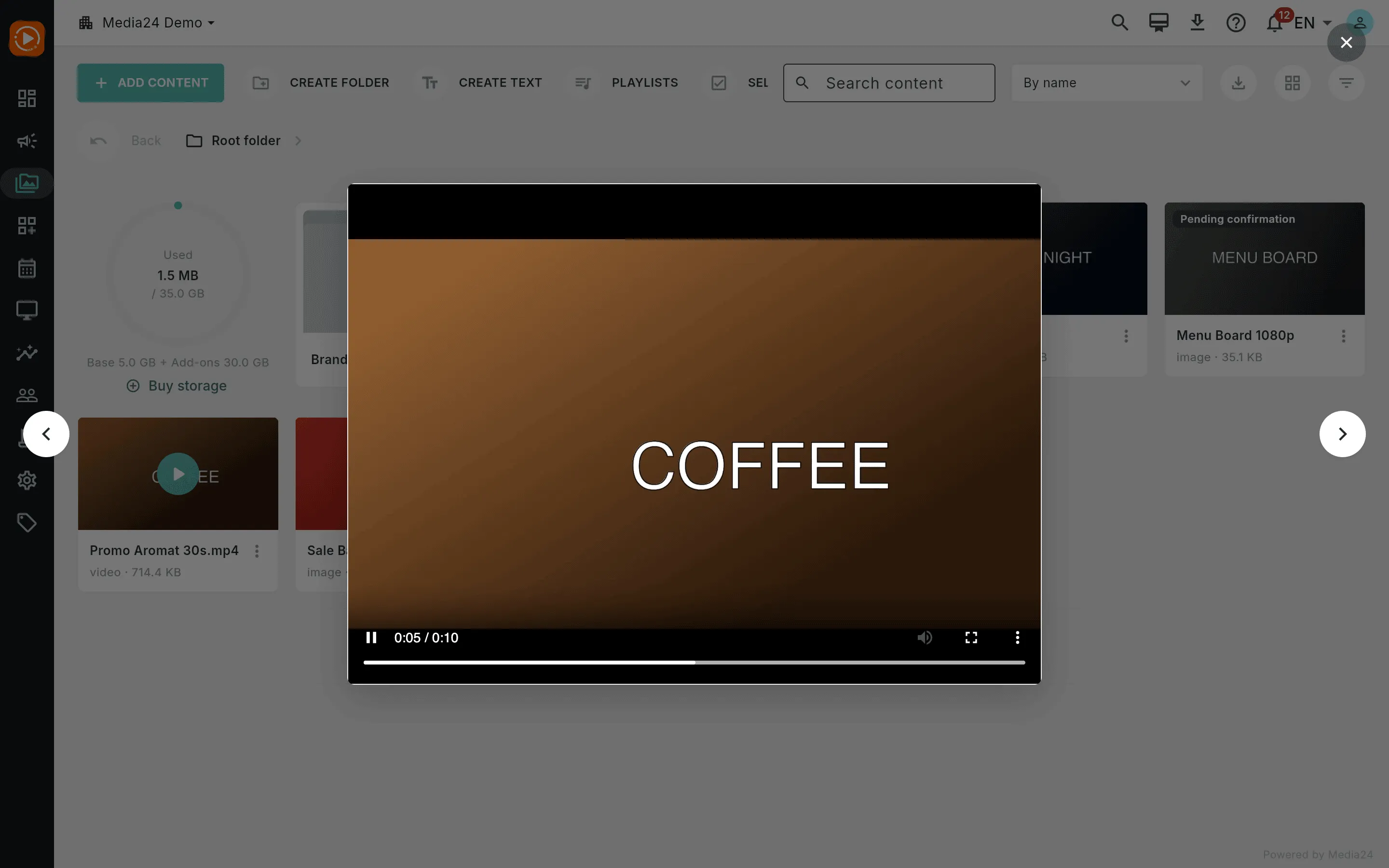The width and height of the screenshot is (1389, 868).
Task: Open the screens display icon in header
Action: tap(1158, 23)
